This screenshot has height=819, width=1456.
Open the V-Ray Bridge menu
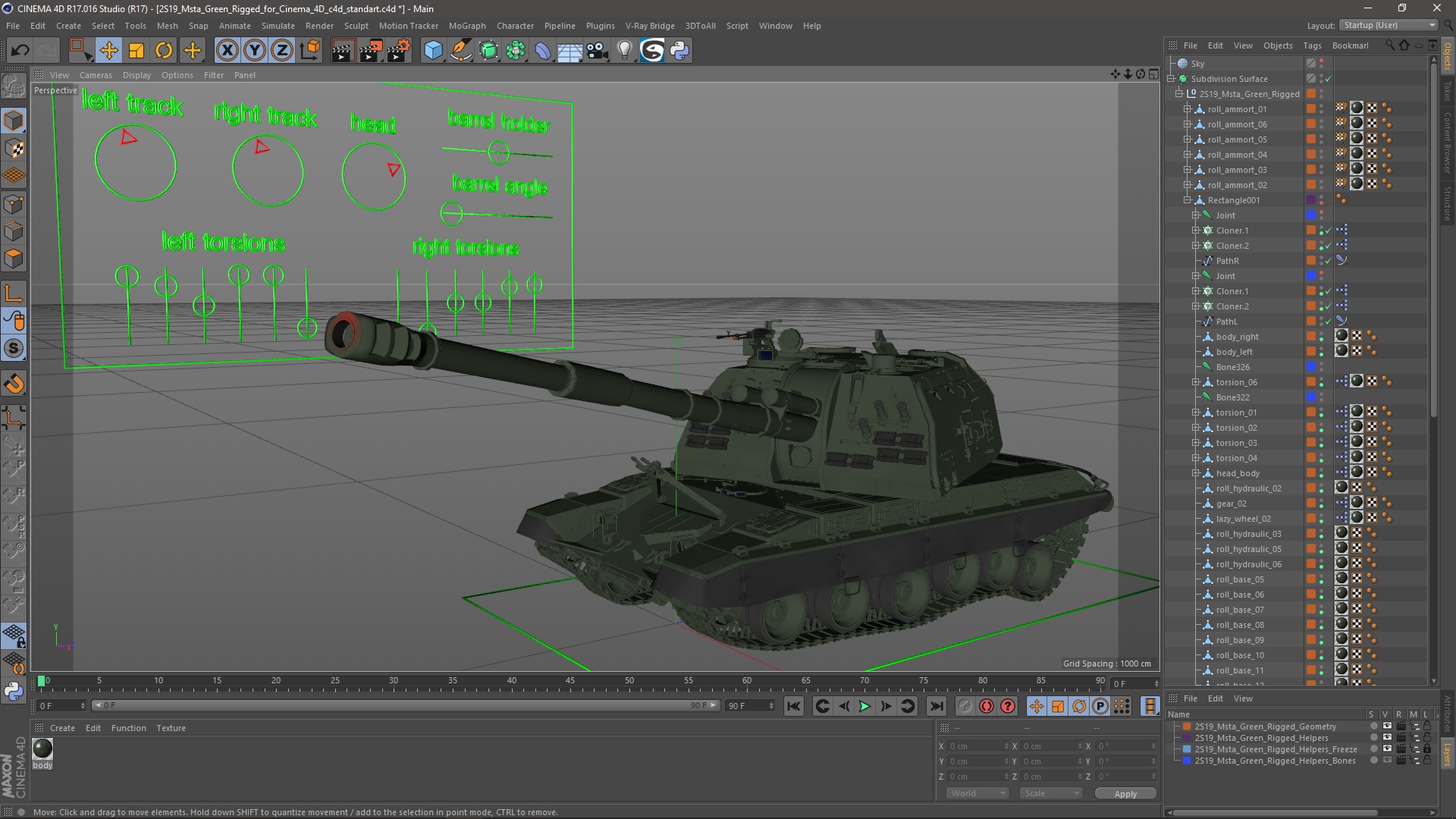click(x=650, y=26)
